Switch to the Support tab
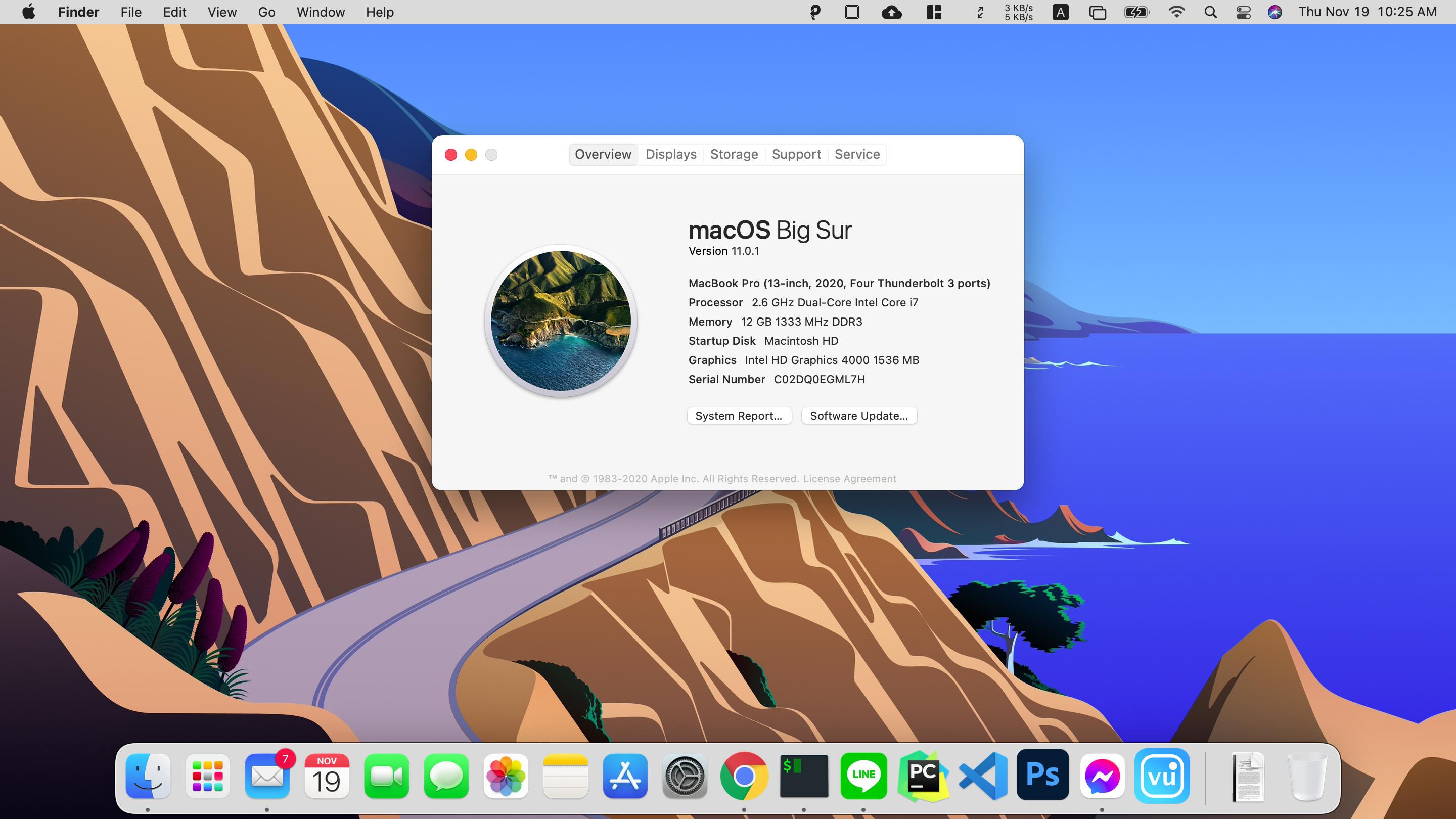Viewport: 1456px width, 819px height. pos(796,154)
